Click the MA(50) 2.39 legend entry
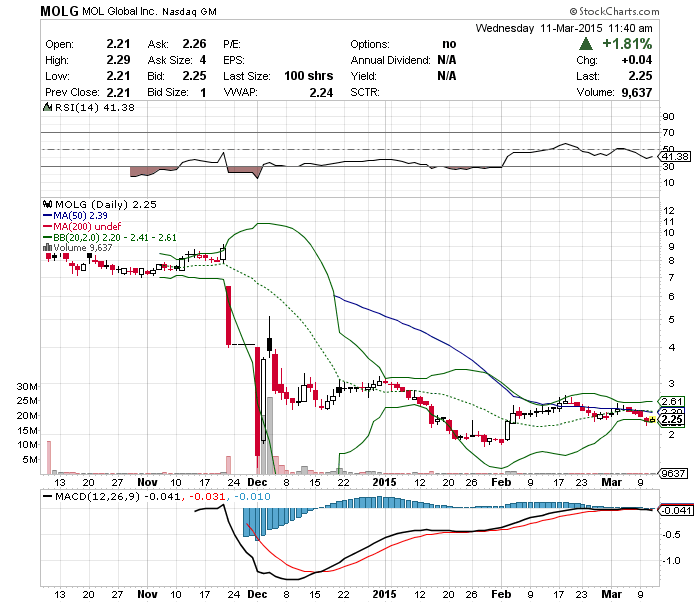The width and height of the screenshot is (700, 603). coord(80,216)
